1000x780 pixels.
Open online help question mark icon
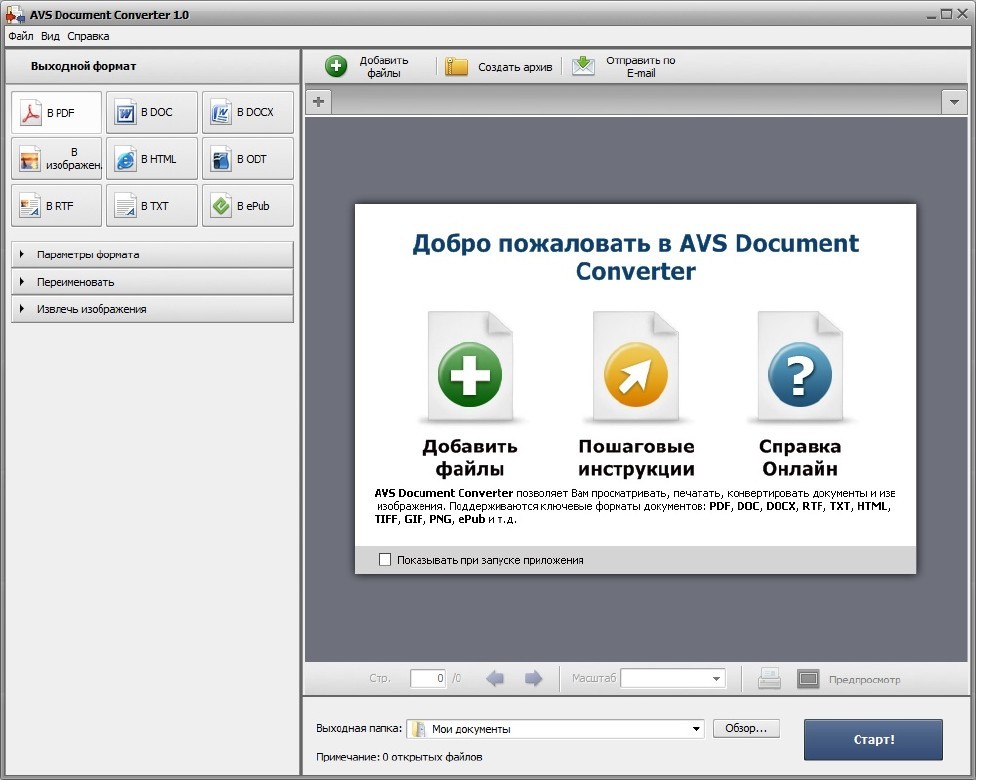coord(800,374)
